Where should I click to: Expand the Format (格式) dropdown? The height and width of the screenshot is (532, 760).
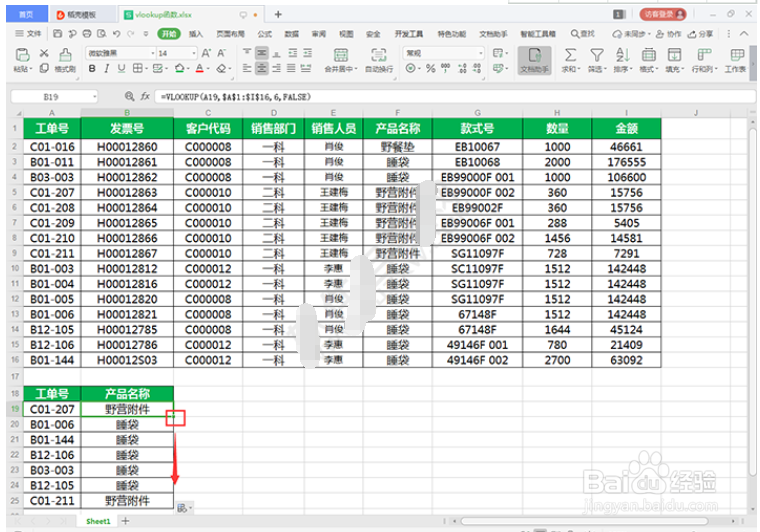tap(657, 69)
